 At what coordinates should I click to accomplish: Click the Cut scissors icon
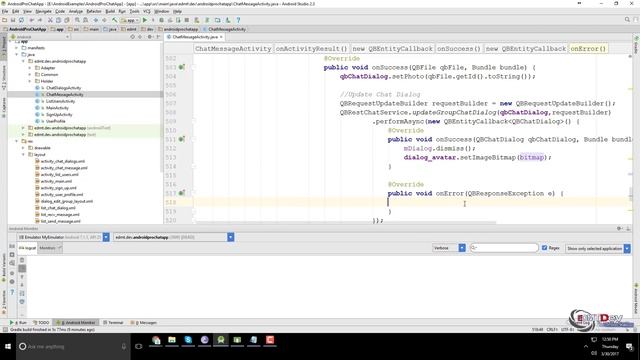coord(50,20)
